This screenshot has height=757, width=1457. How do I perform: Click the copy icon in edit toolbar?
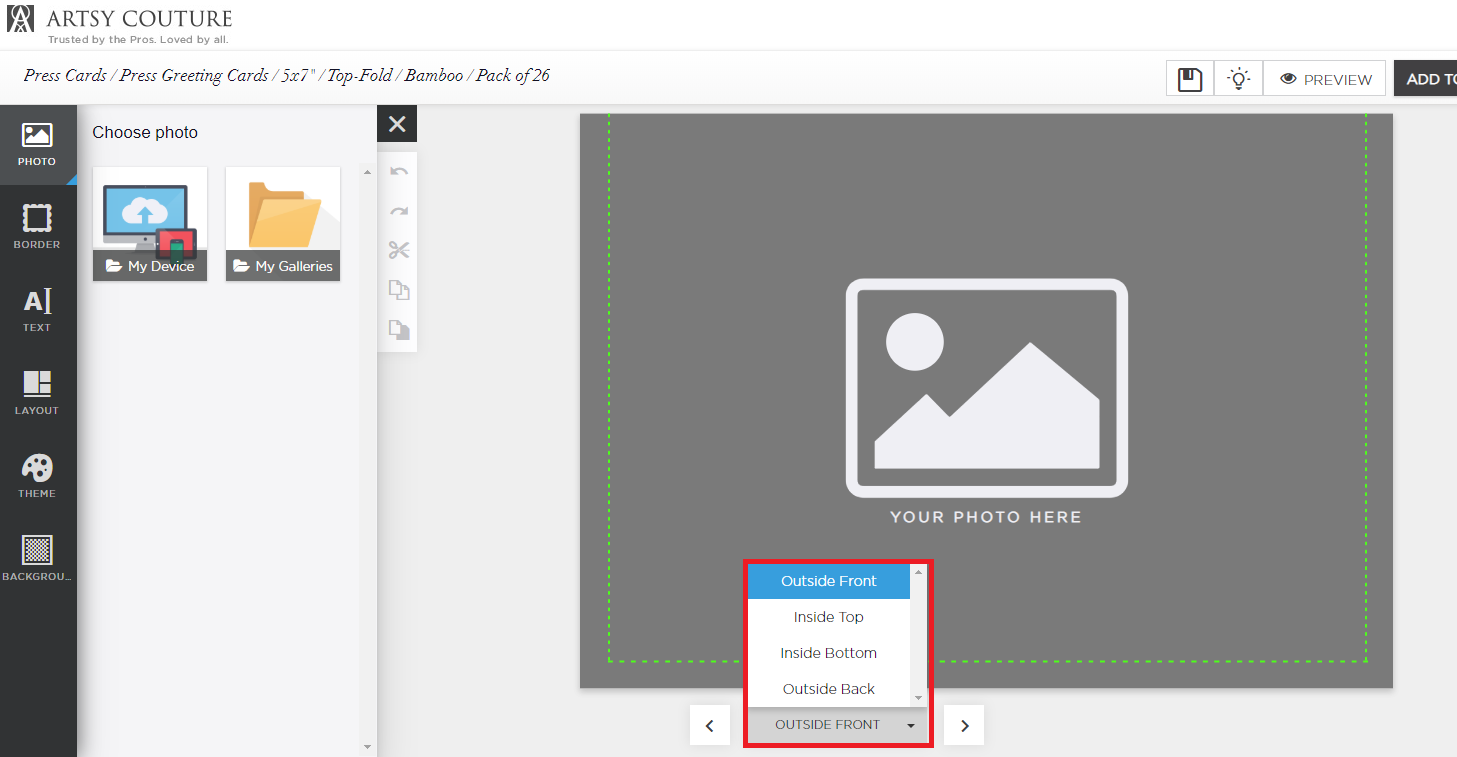[399, 290]
